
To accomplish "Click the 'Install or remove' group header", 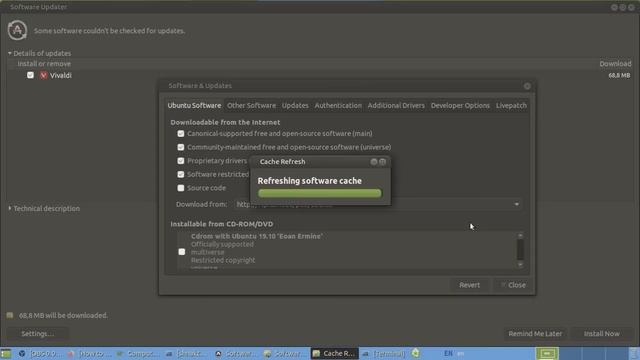I will (x=44, y=64).
